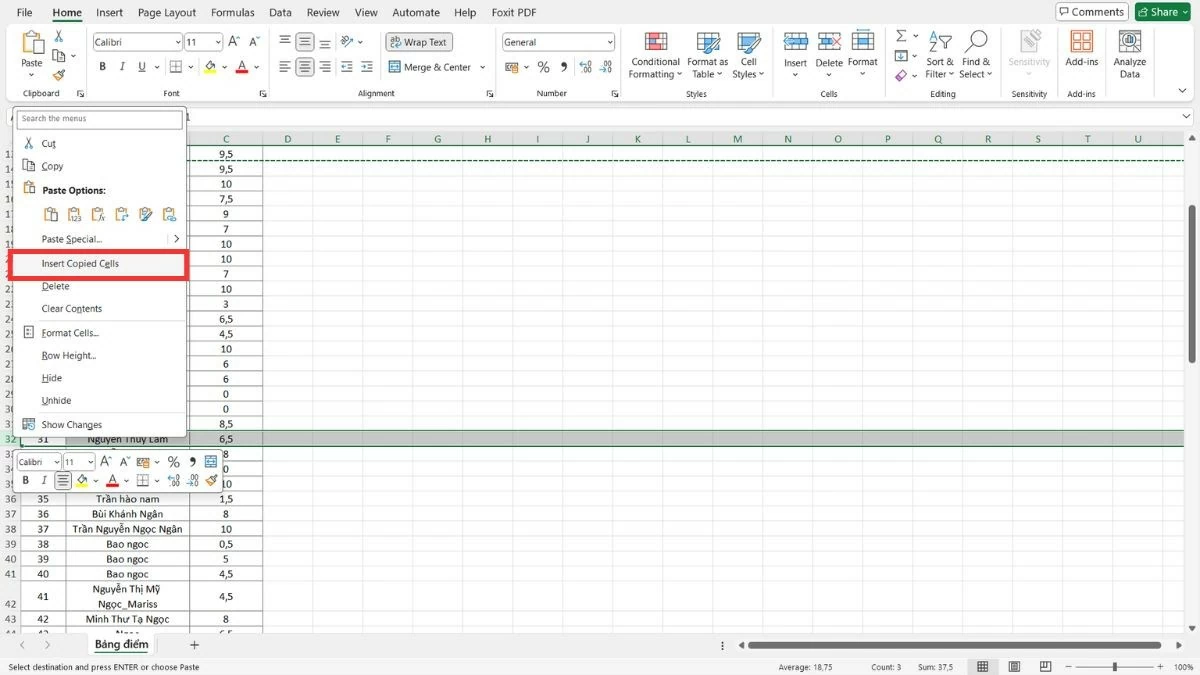Image resolution: width=1200 pixels, height=675 pixels.
Task: Switch to the Formulas ribbon tab
Action: [x=232, y=12]
